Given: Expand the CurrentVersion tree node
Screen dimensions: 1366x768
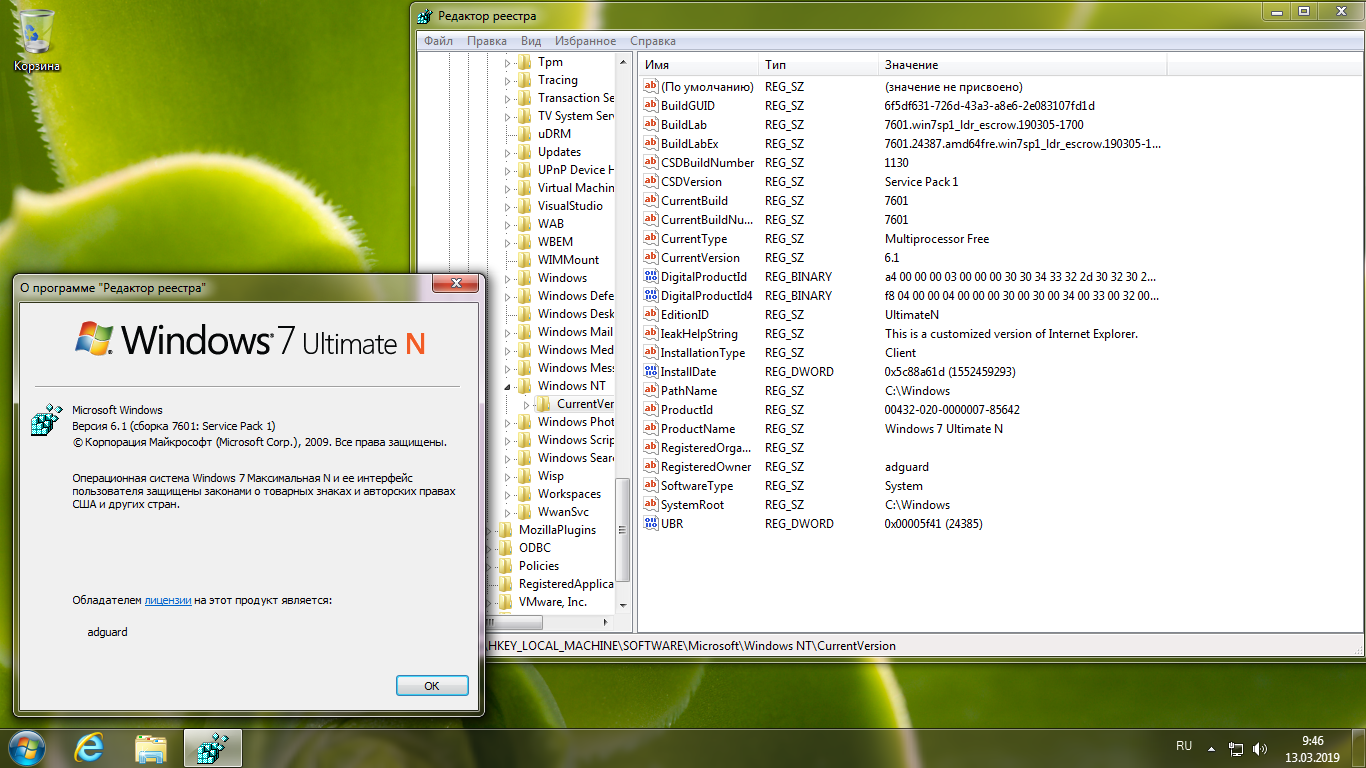Looking at the screenshot, I should 527,404.
